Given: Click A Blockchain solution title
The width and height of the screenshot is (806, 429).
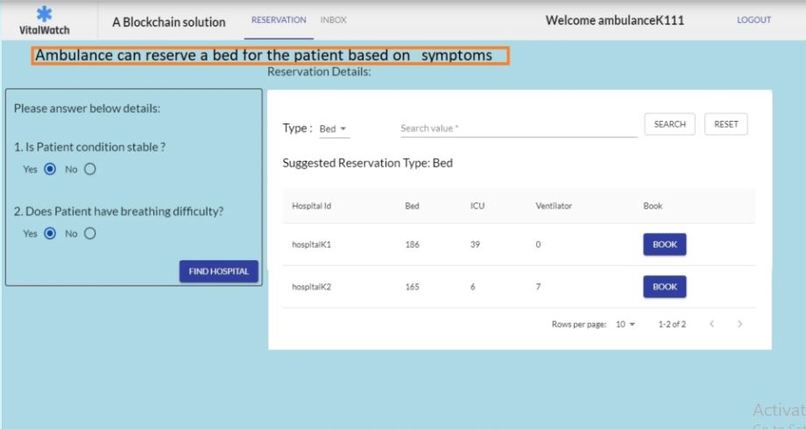Looking at the screenshot, I should tap(169, 22).
